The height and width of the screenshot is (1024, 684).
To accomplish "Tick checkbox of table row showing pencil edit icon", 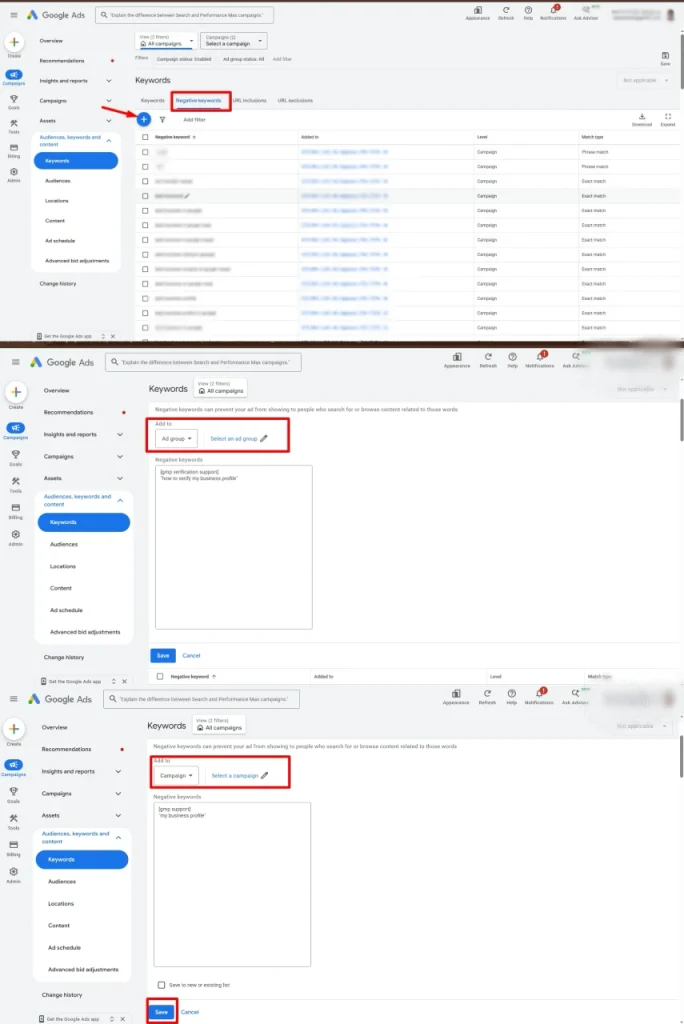I will click(145, 196).
